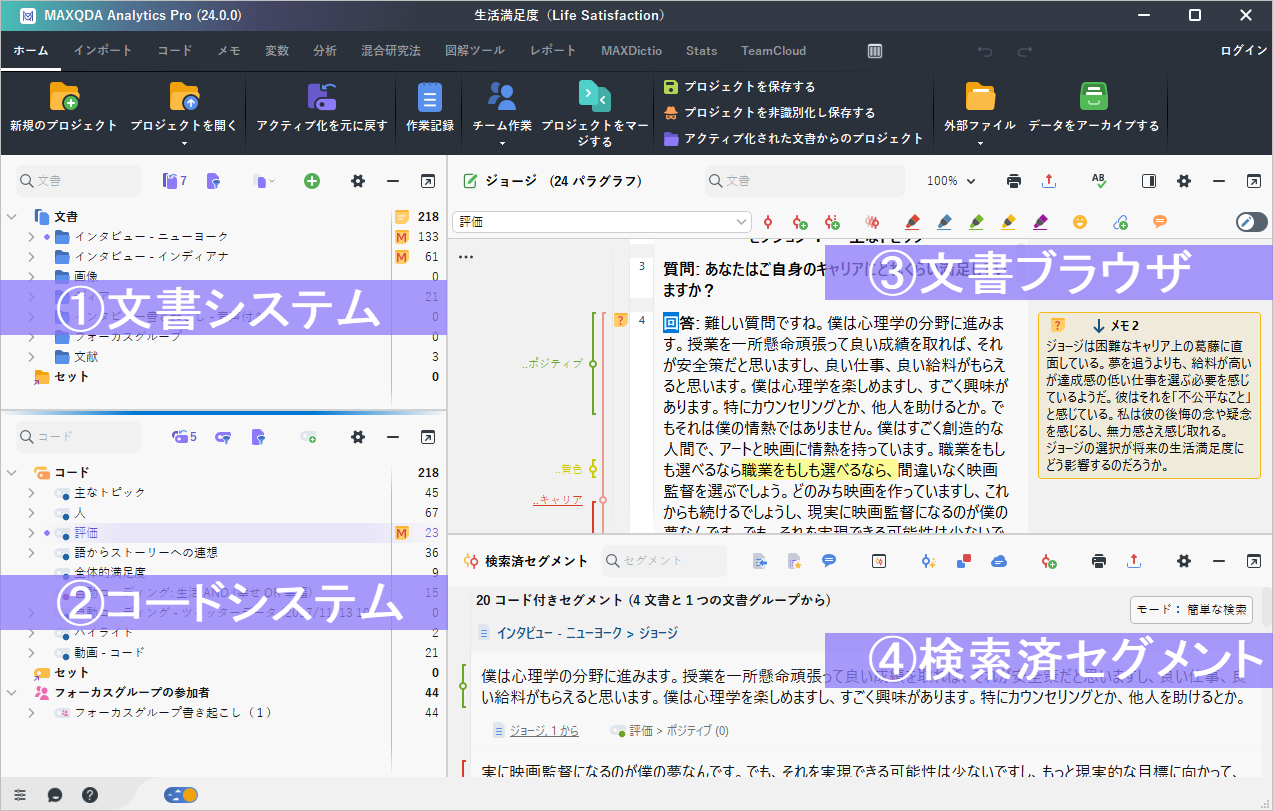Image resolution: width=1273 pixels, height=811 pixels.
Task: Click the Teamwork (チーム作業) icon
Action: tap(501, 97)
